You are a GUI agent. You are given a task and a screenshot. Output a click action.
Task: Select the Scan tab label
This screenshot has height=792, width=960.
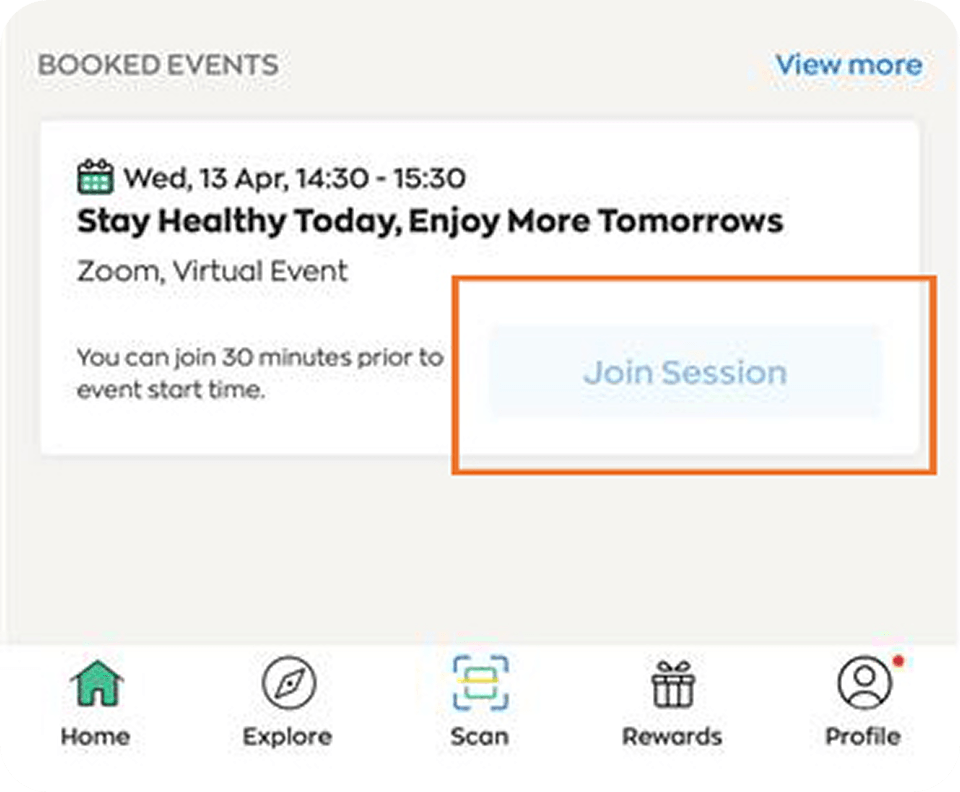click(479, 737)
